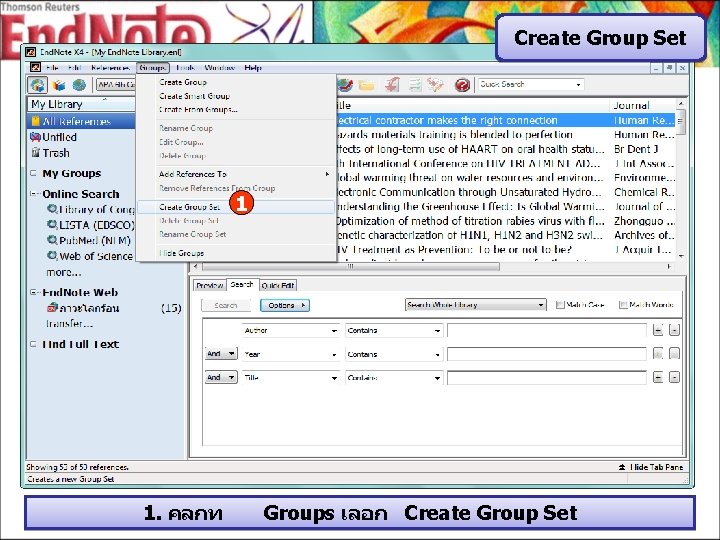Open the Contains dropdown in Author row
The width and height of the screenshot is (720, 540).
point(394,331)
